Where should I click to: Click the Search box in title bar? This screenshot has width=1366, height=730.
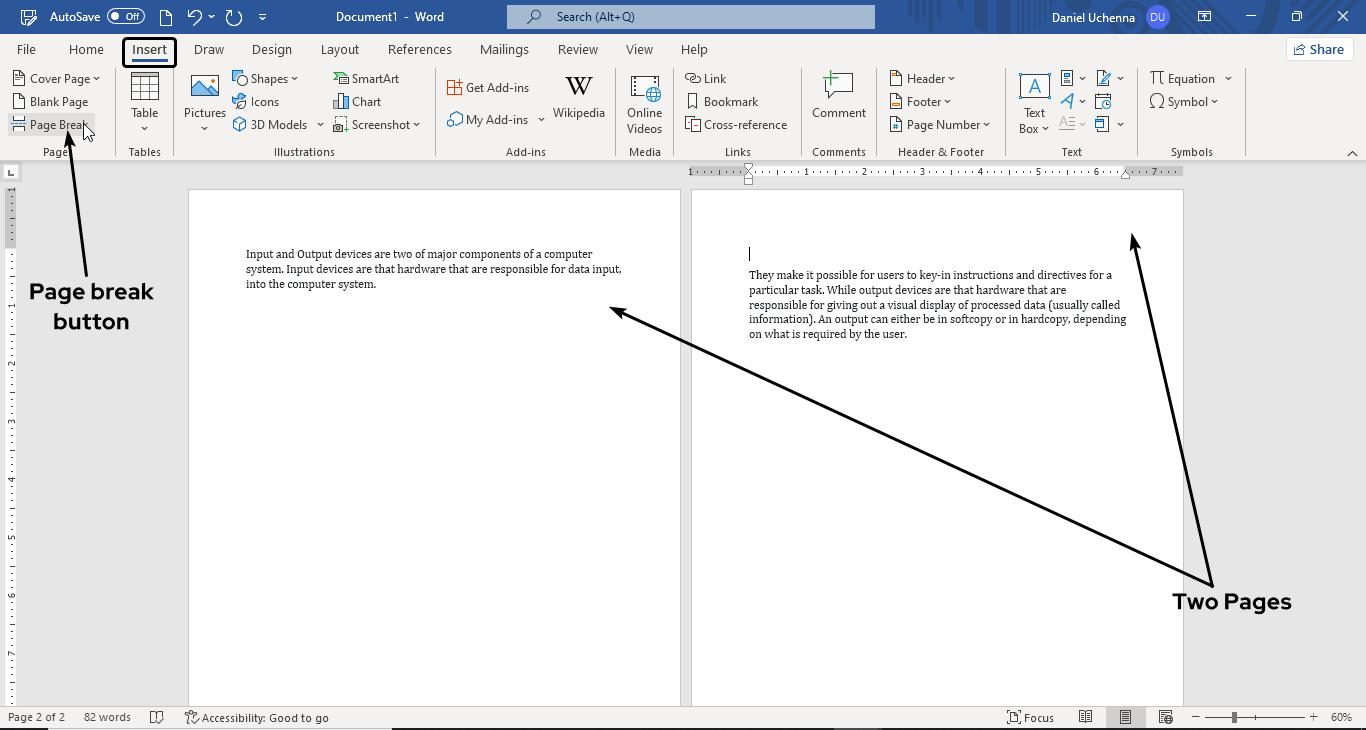(690, 17)
